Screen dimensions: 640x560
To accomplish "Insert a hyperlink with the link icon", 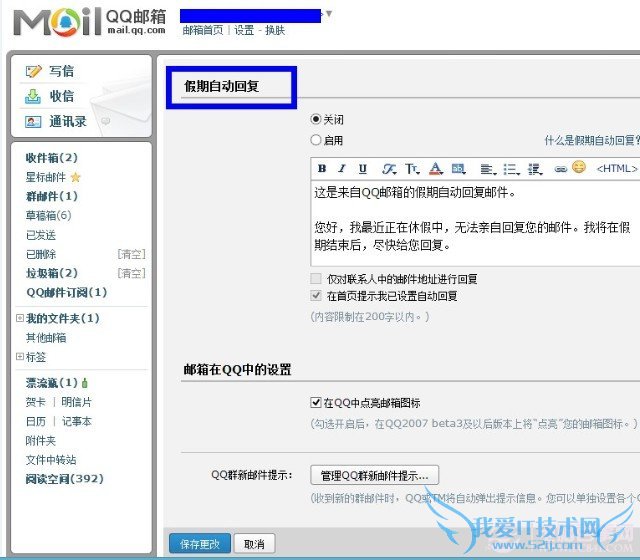I will click(560, 169).
